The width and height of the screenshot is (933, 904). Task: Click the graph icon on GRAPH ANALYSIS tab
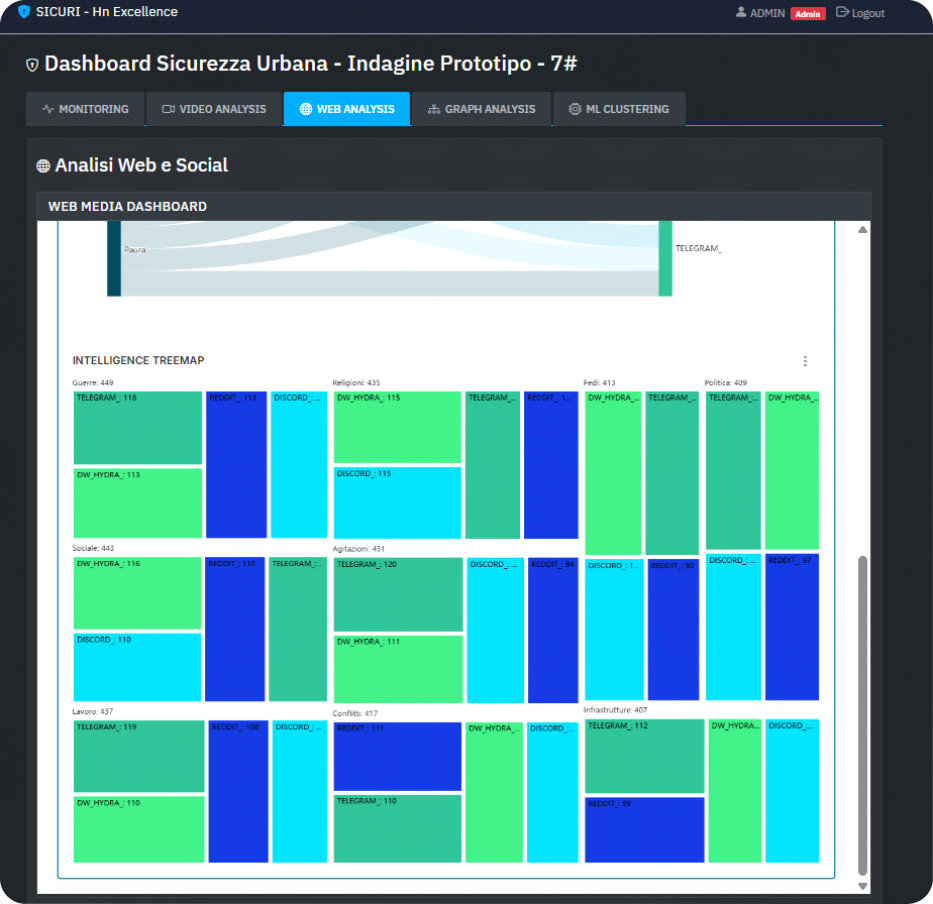[x=432, y=110]
